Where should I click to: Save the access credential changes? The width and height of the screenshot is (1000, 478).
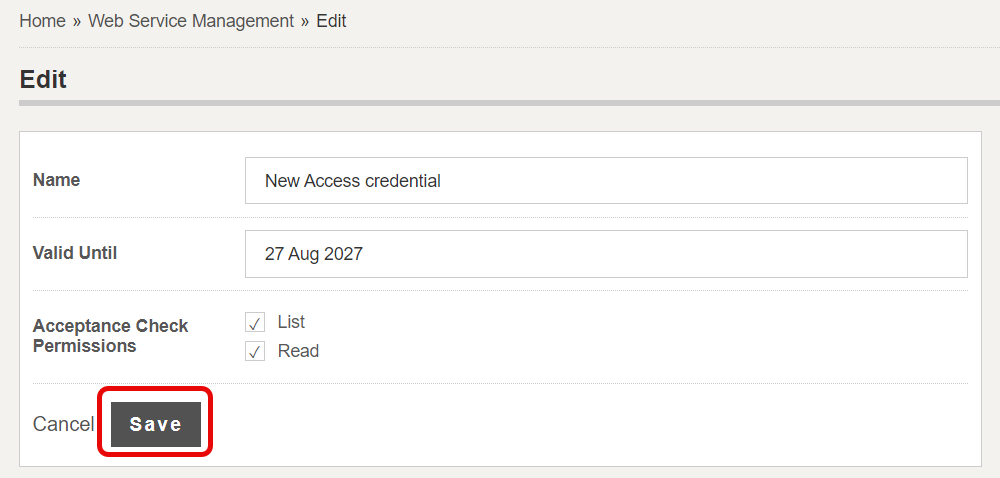pyautogui.click(x=156, y=424)
